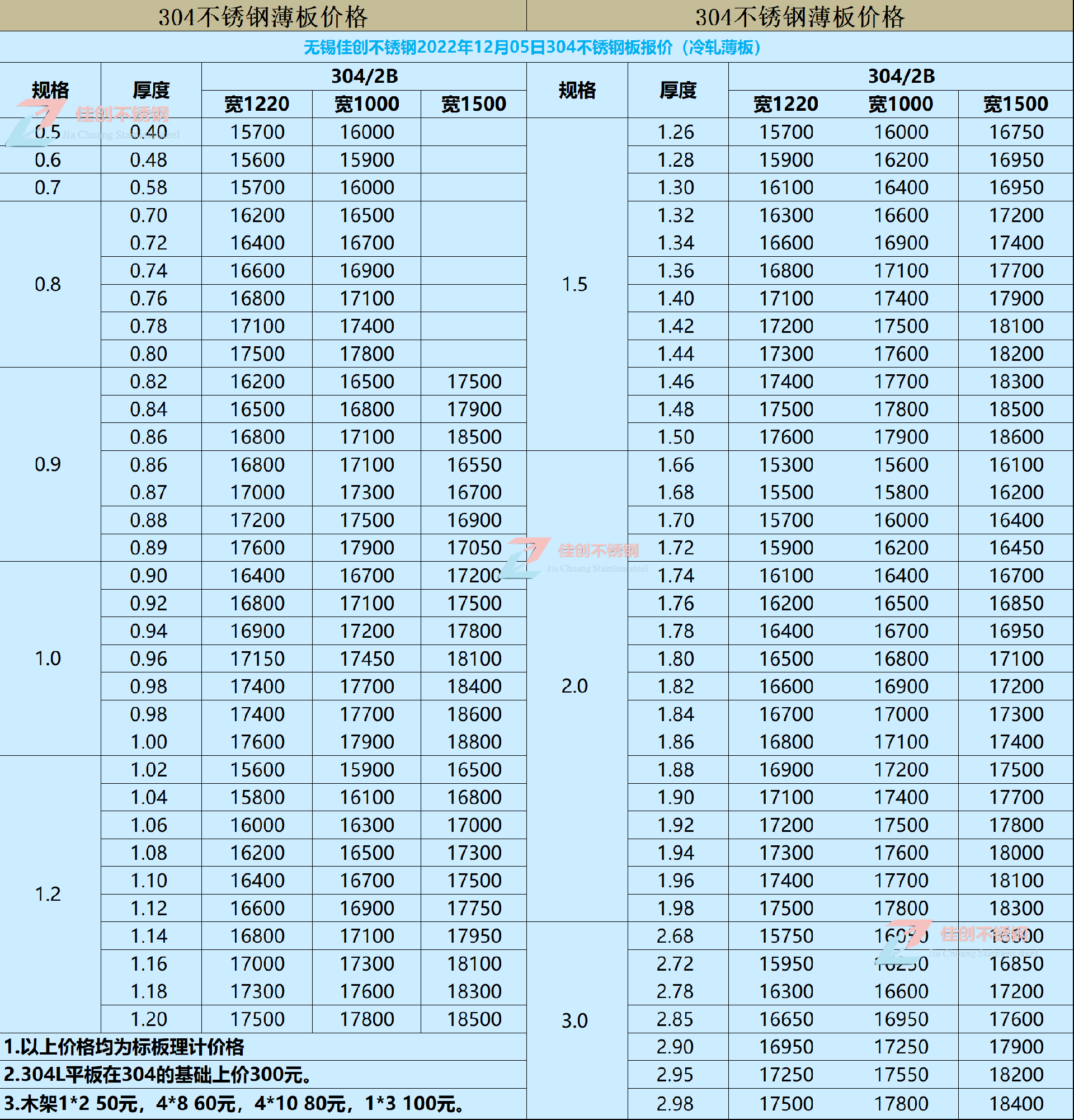Select 宽1220 price 15600 in 1.02 row
This screenshot has width=1074, height=1120.
click(258, 770)
